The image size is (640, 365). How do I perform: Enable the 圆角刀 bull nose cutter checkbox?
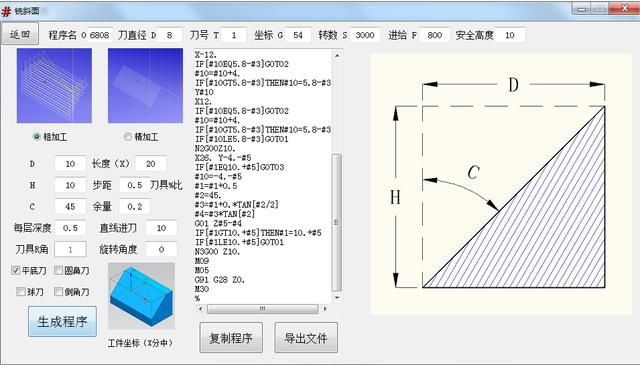pos(58,270)
